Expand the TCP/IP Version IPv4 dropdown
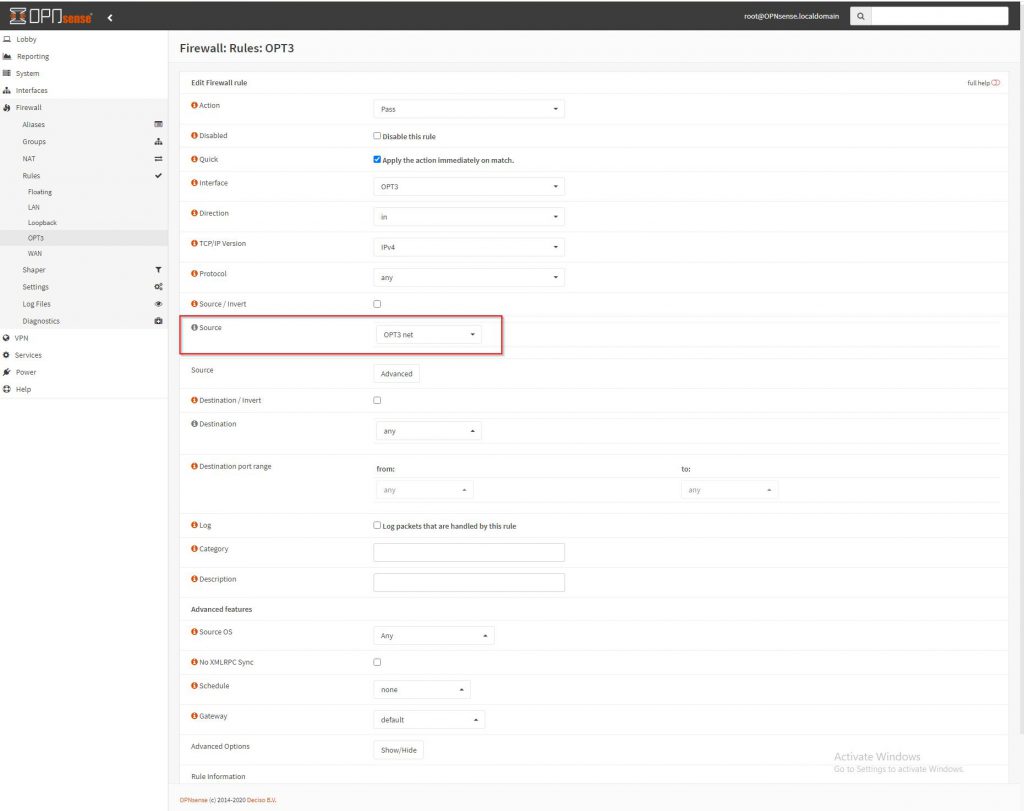Screen dimensions: 1024x811 point(468,247)
